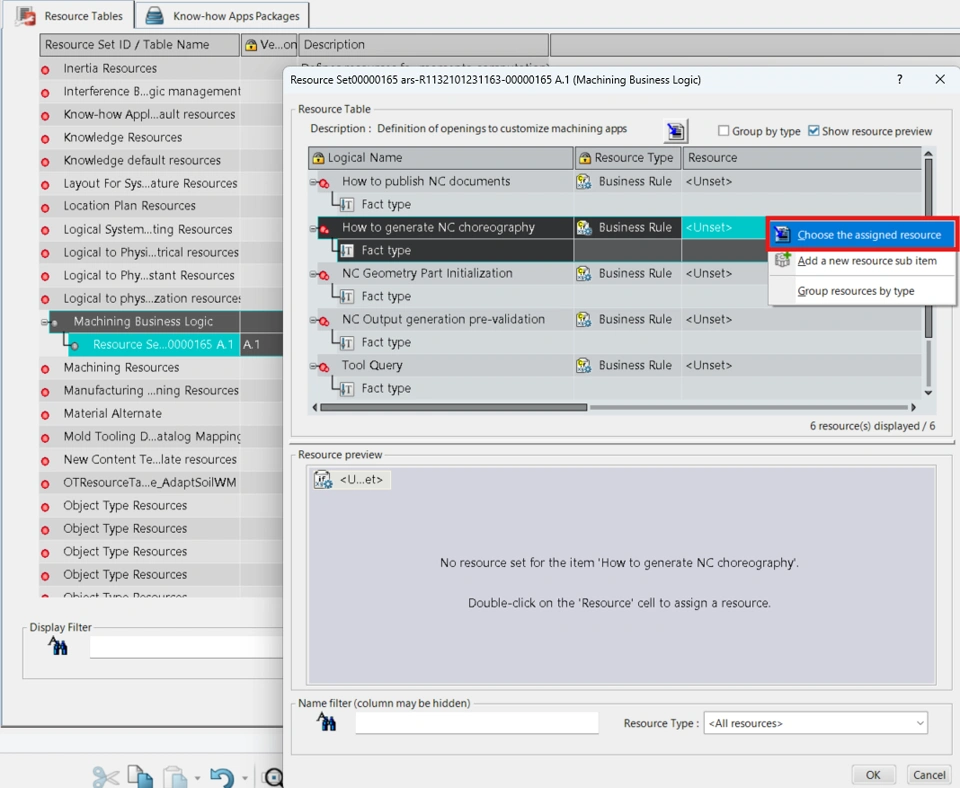Image resolution: width=960 pixels, height=788 pixels.
Task: Open the Resource Type All resources dropdown
Action: tap(816, 722)
